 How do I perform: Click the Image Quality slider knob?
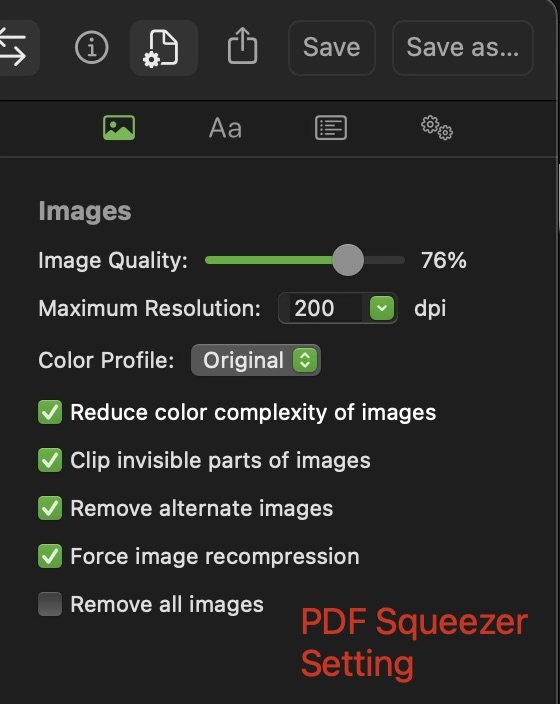pos(348,260)
